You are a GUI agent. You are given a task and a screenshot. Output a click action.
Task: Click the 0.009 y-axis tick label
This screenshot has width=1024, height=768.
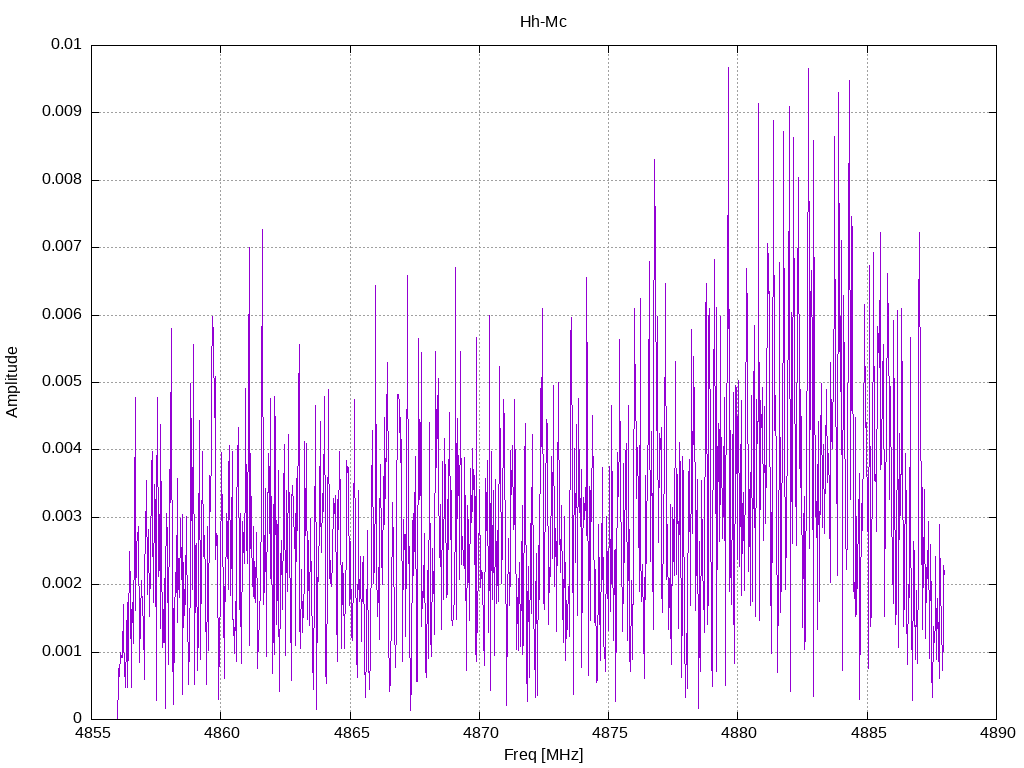coord(61,111)
